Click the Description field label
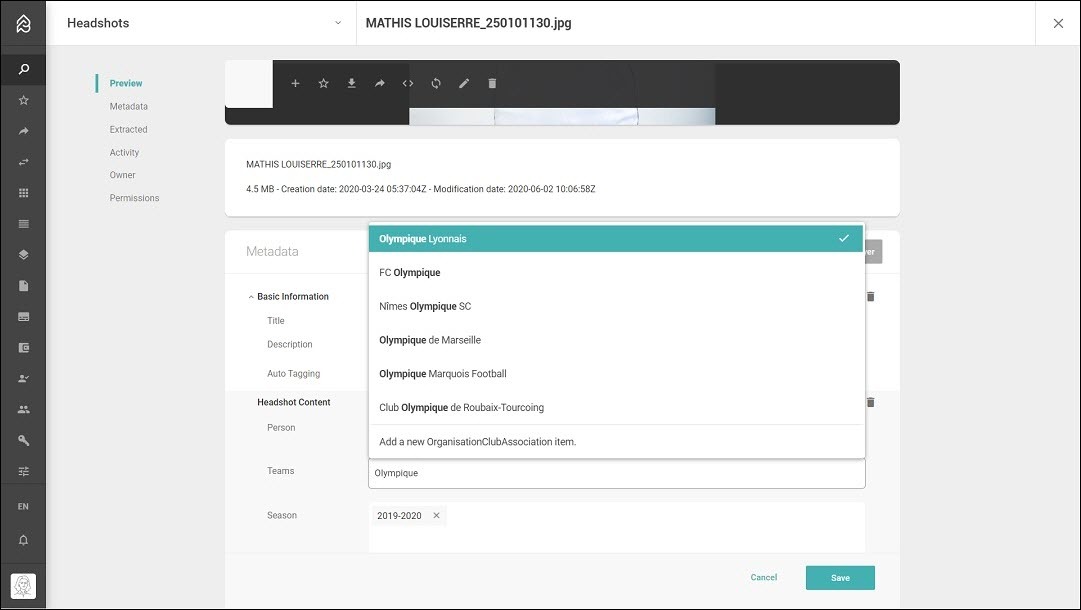 point(290,345)
